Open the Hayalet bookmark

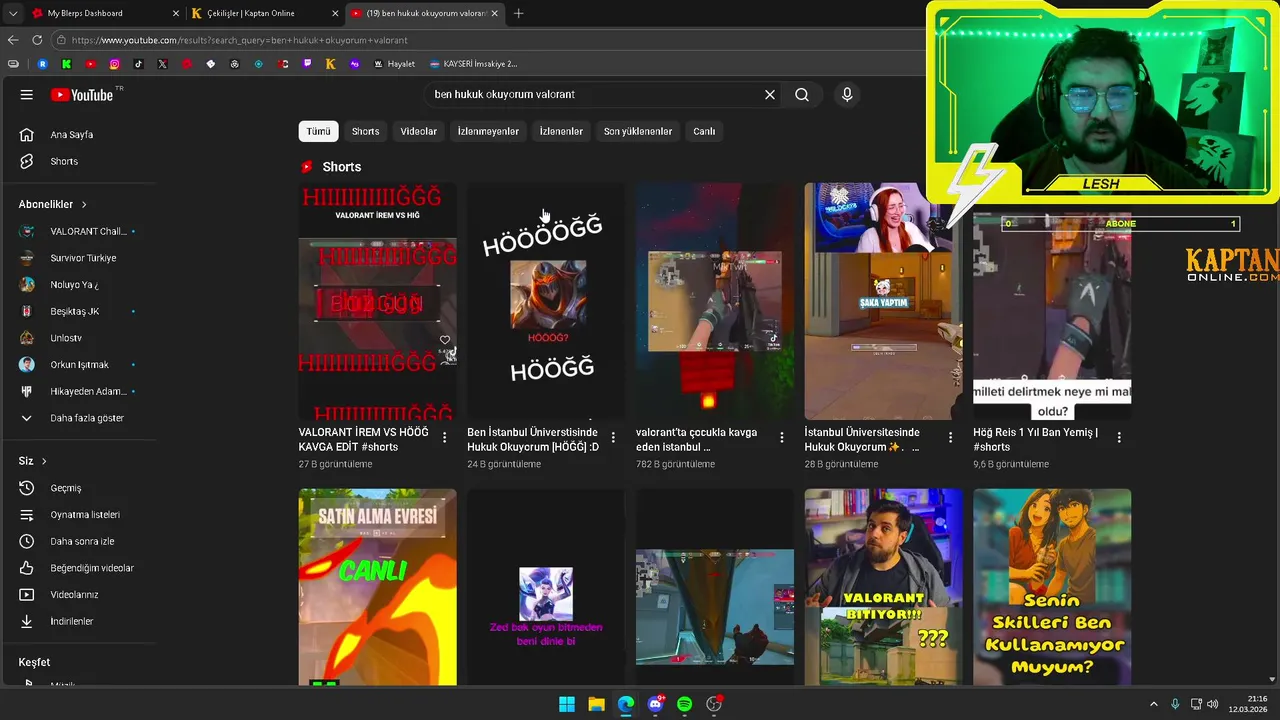[394, 64]
